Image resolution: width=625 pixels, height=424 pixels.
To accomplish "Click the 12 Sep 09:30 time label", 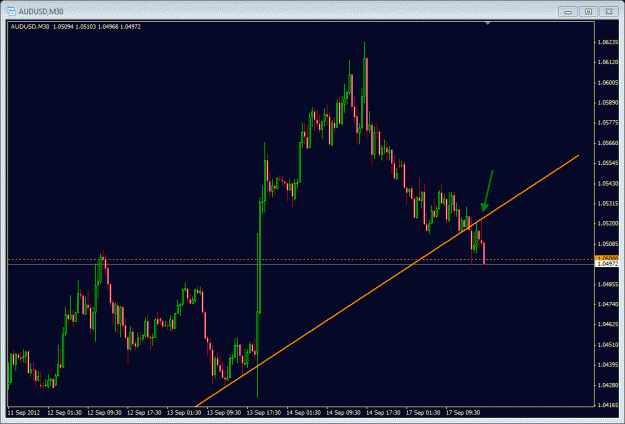I will [x=104, y=413].
